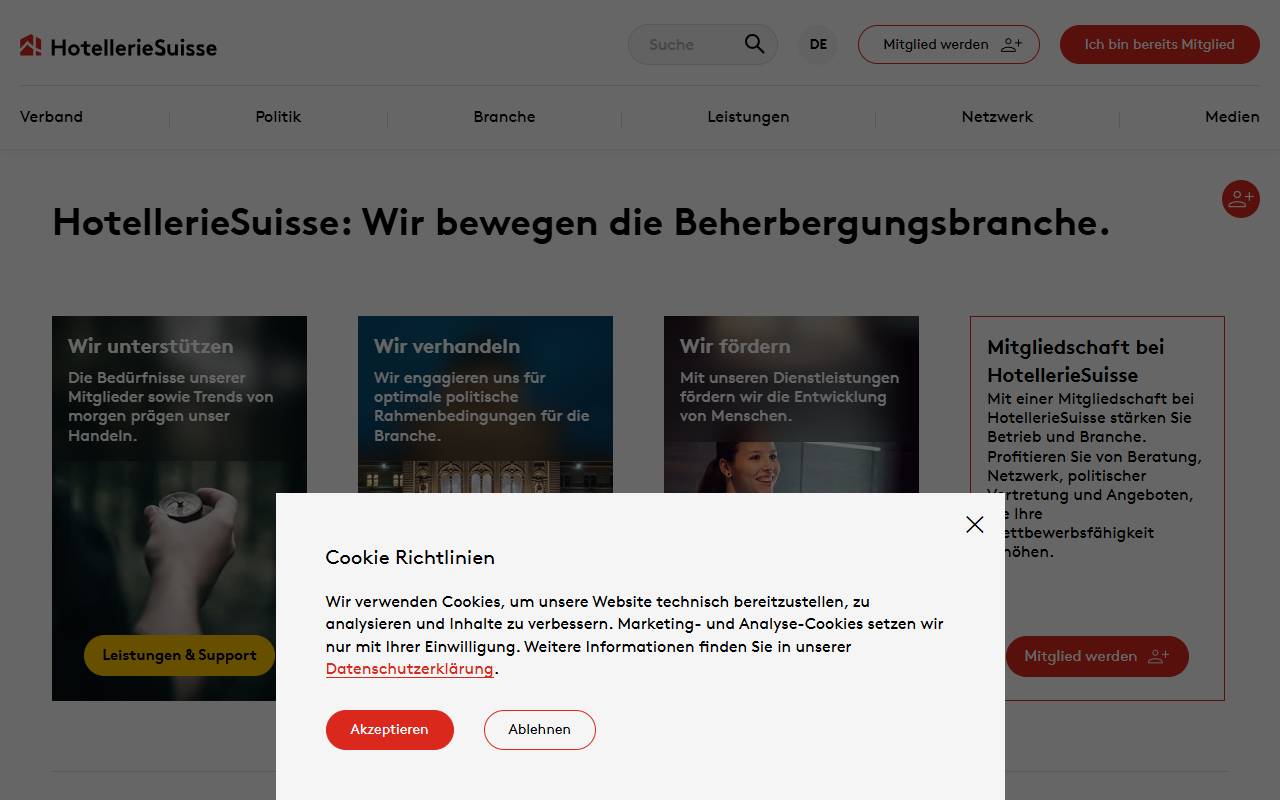Click Ich bin bereits Mitglied button
Image resolution: width=1280 pixels, height=800 pixels.
pyautogui.click(x=1159, y=44)
